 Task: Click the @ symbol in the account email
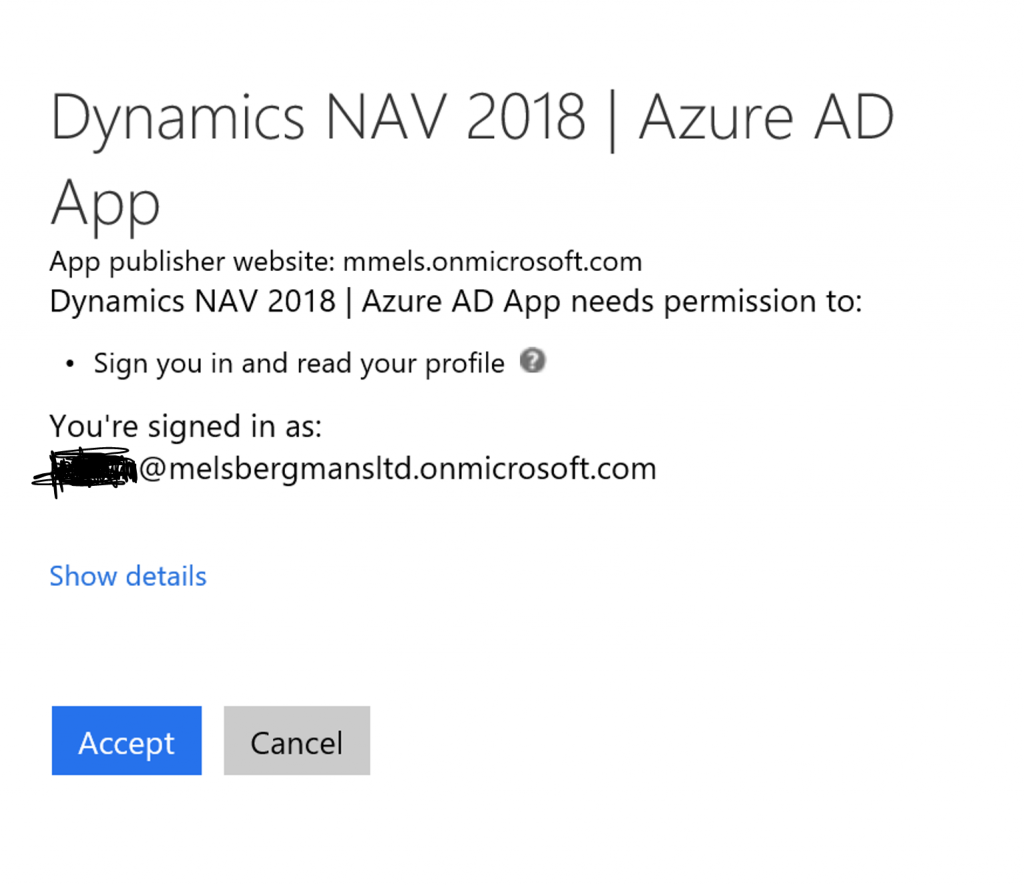click(151, 469)
